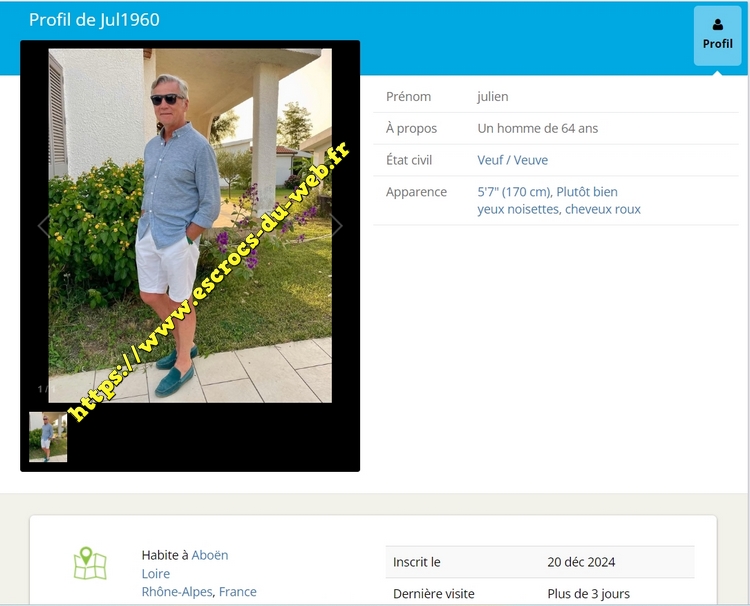Image resolution: width=750 pixels, height=606 pixels.
Task: Click the Dernière visite row
Action: tap(540, 594)
